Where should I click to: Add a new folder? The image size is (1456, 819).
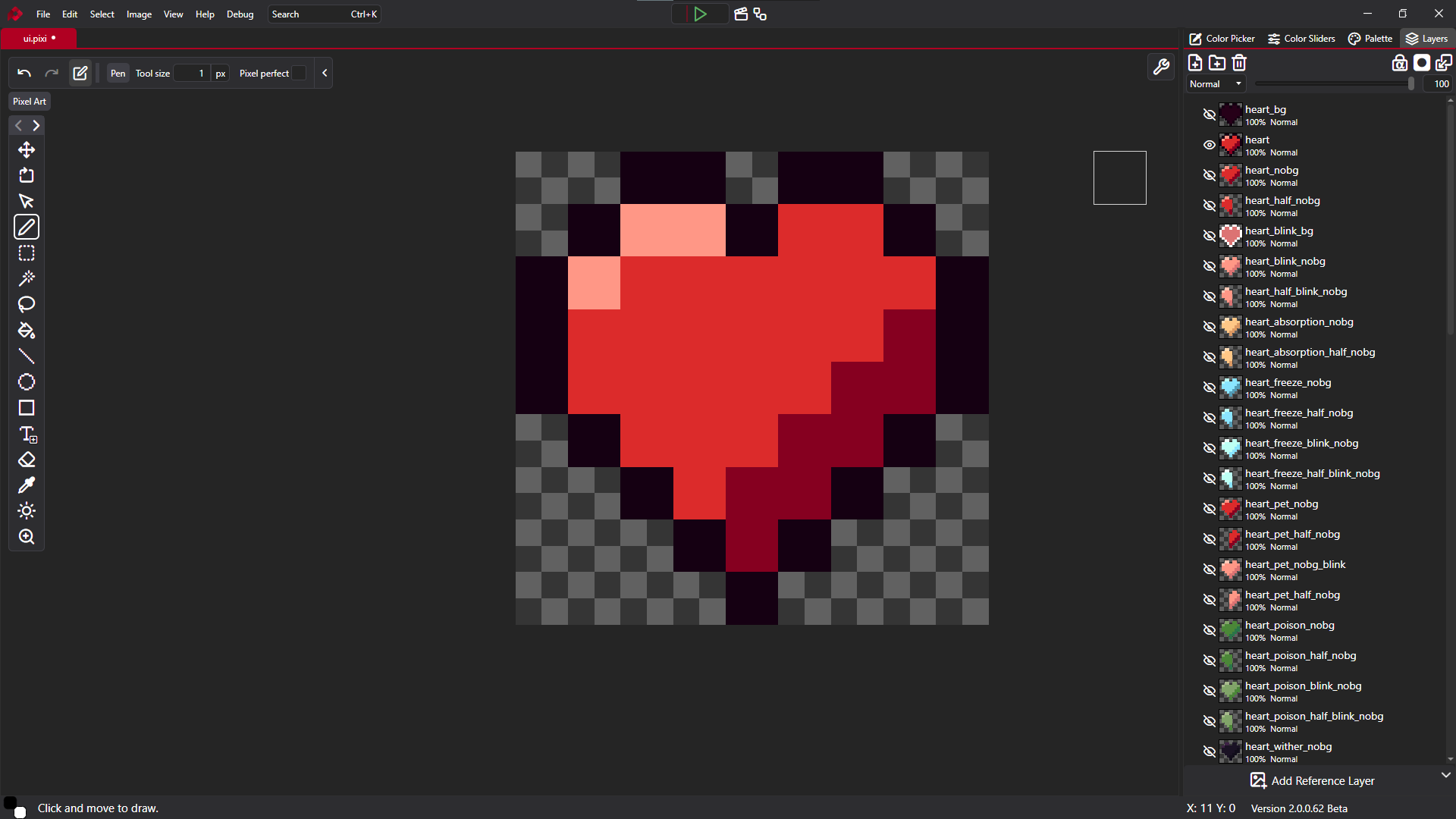coord(1217,63)
